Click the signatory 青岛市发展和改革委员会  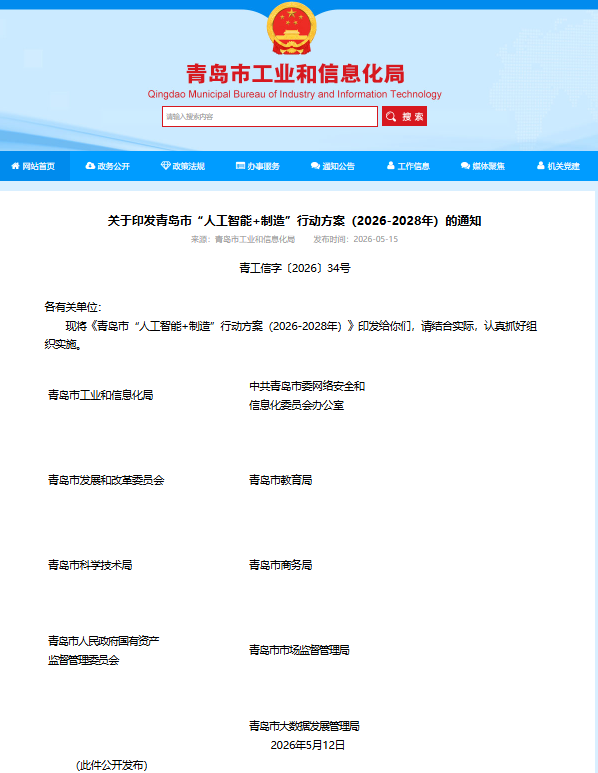tap(106, 480)
